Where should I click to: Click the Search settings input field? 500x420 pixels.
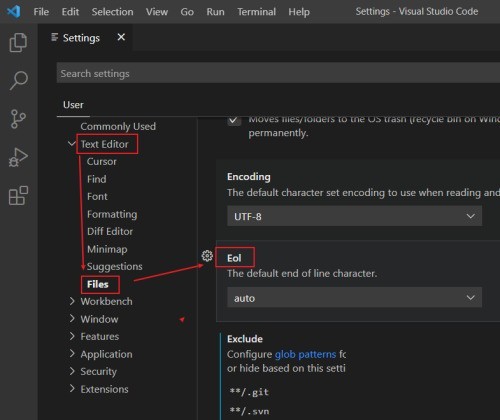point(278,73)
